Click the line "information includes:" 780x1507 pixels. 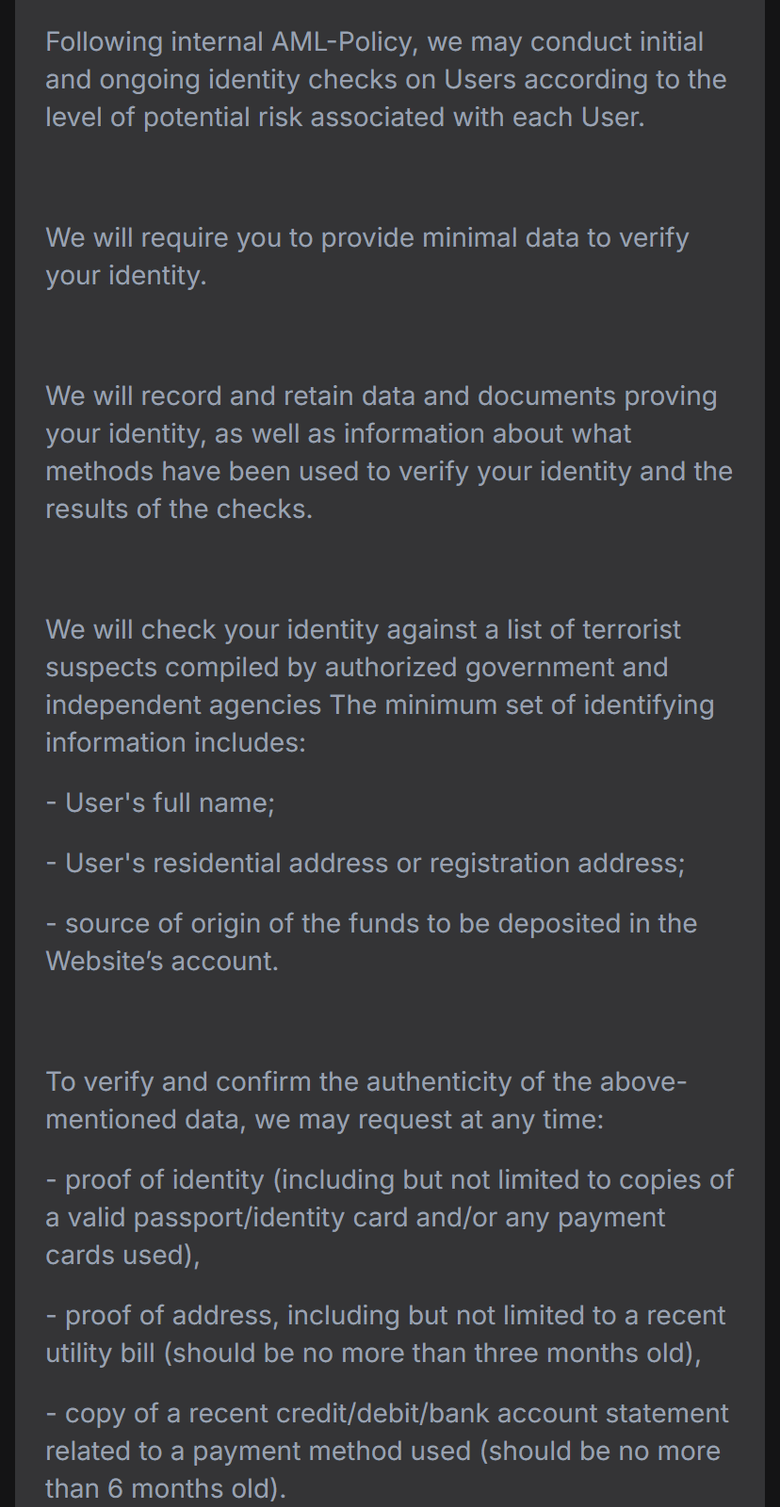[x=175, y=742]
